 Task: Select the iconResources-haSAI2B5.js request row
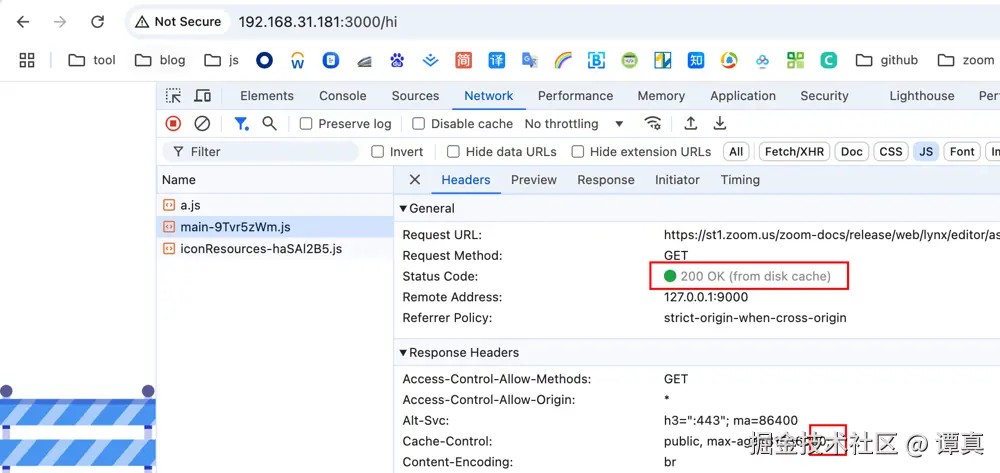point(275,249)
